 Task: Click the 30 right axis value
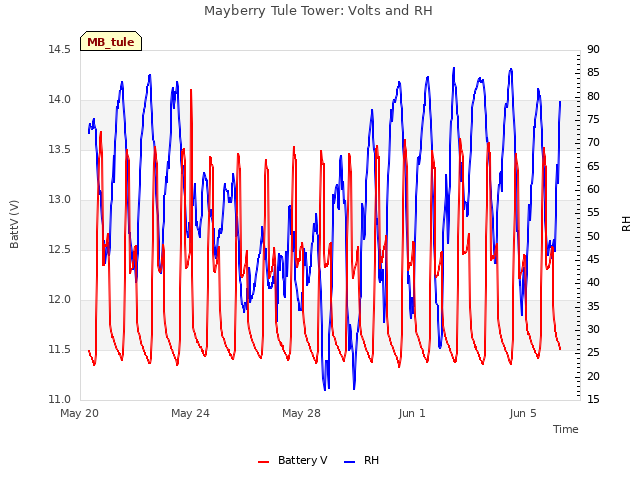coord(593,329)
